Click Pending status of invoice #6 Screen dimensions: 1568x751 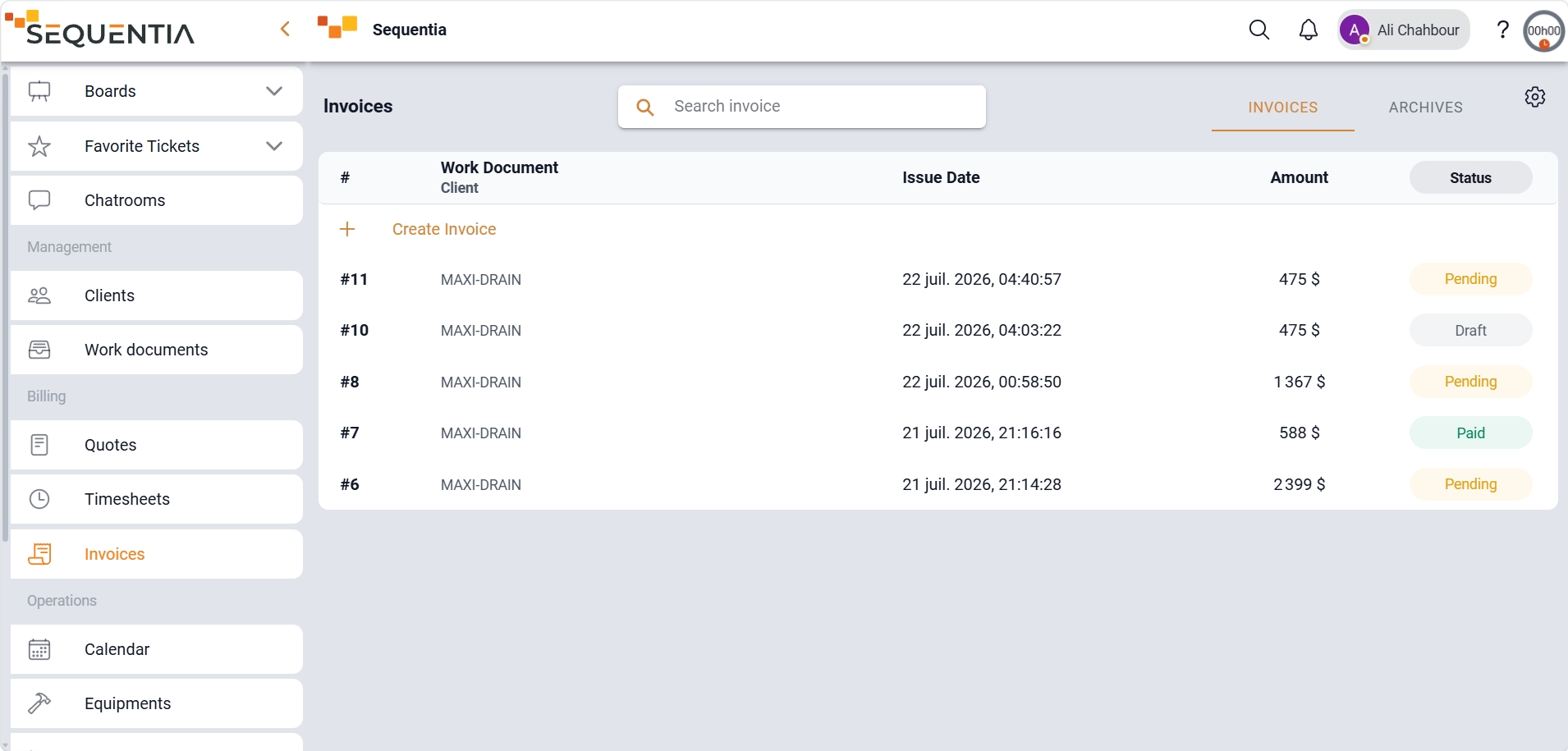[x=1470, y=484]
